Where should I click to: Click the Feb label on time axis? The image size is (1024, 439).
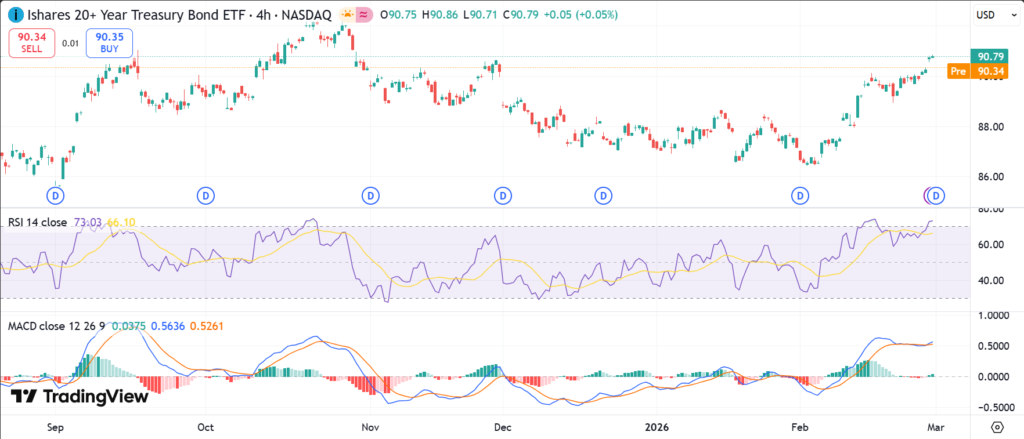[799, 427]
